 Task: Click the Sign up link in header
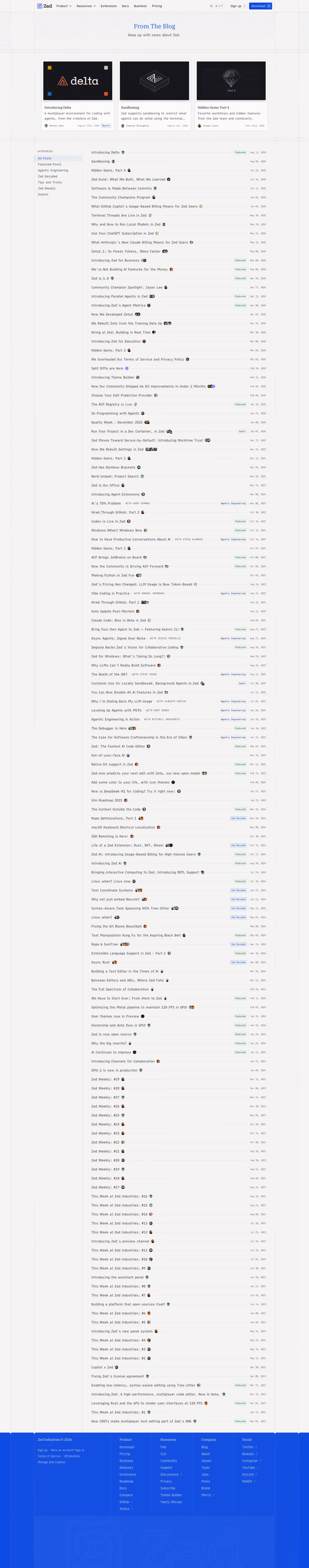[236, 6]
